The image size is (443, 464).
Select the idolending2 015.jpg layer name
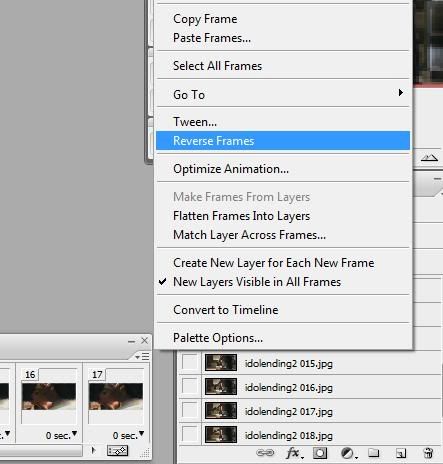pyautogui.click(x=289, y=363)
